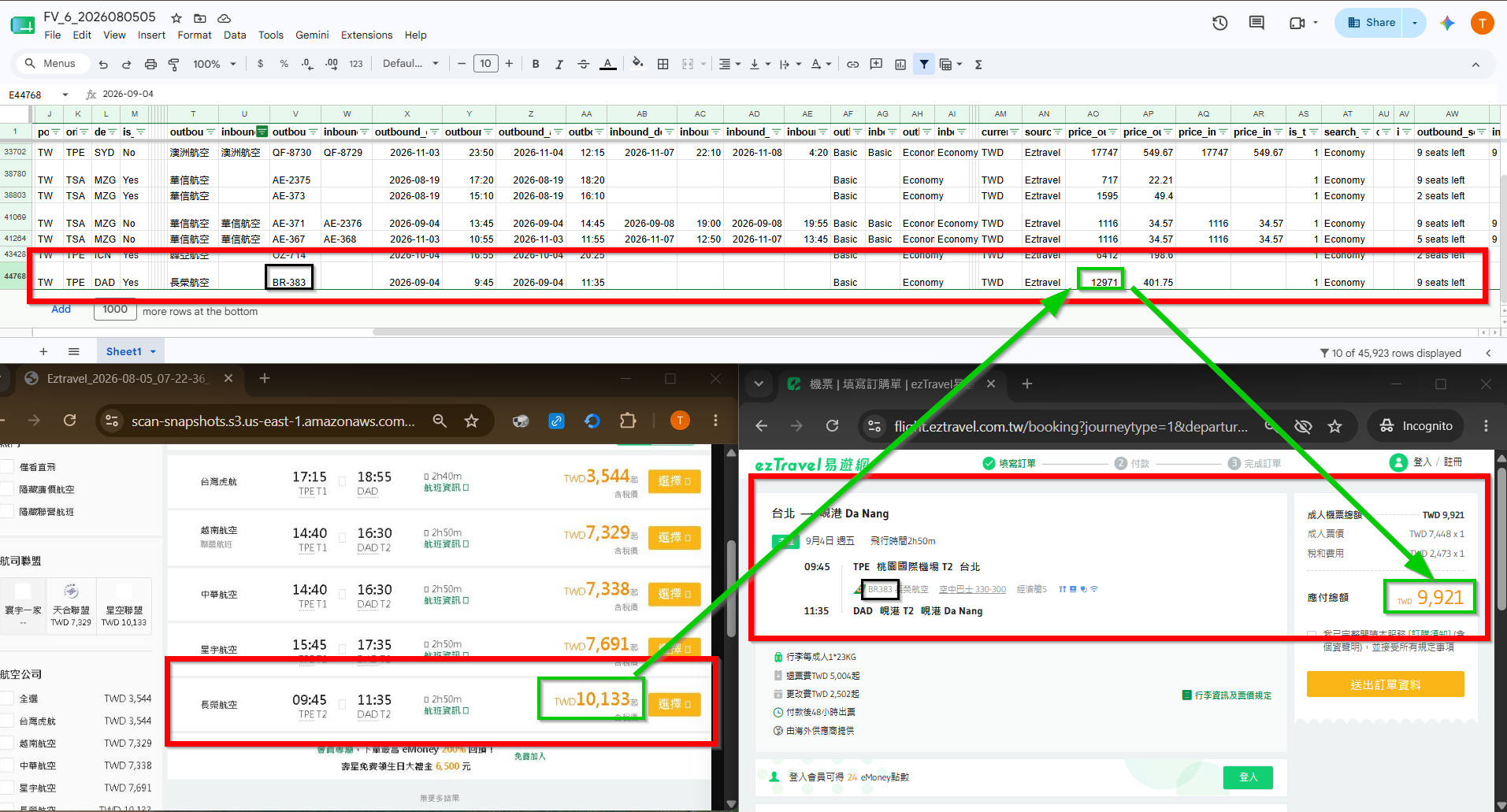Screen dimensions: 1507x812
Task: Open the Sheet1 tab options arrow
Action: [153, 352]
